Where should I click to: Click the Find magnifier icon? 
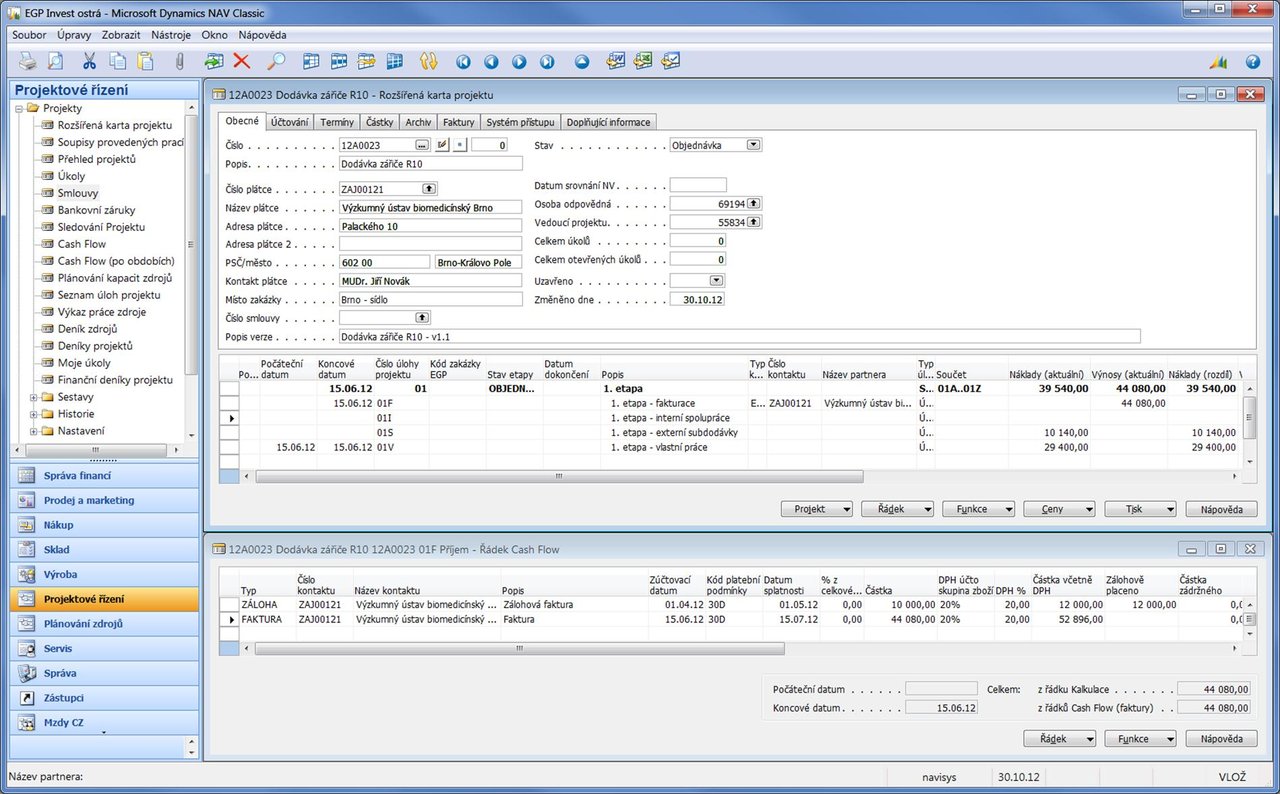click(x=276, y=61)
